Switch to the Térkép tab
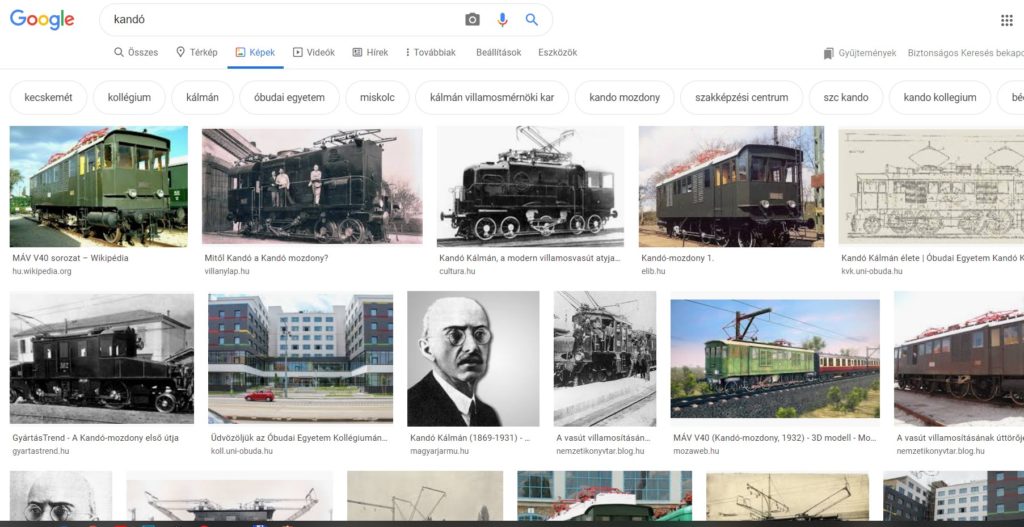Image resolution: width=1024 pixels, height=527 pixels. 197,52
